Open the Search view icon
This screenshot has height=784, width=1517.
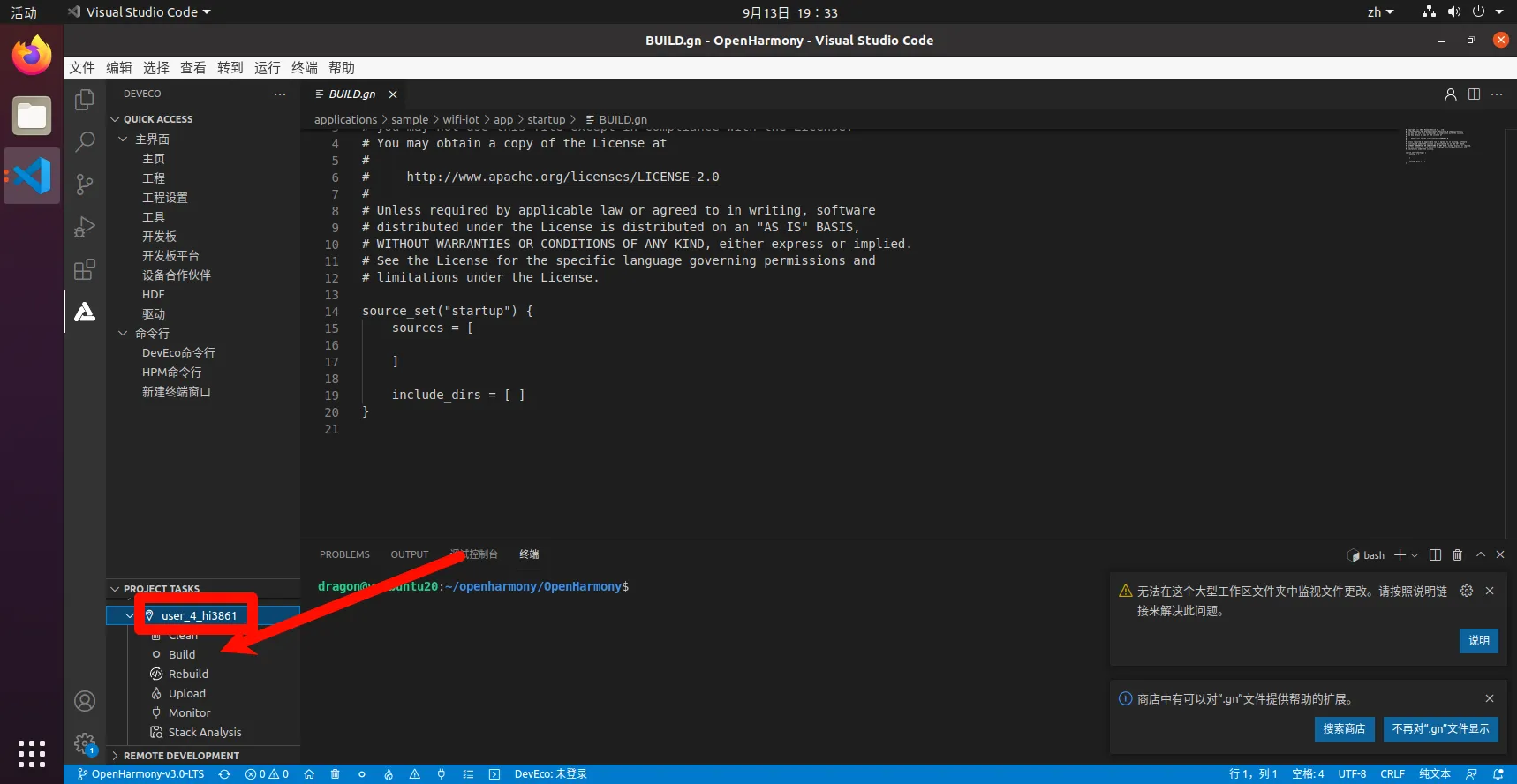point(85,141)
